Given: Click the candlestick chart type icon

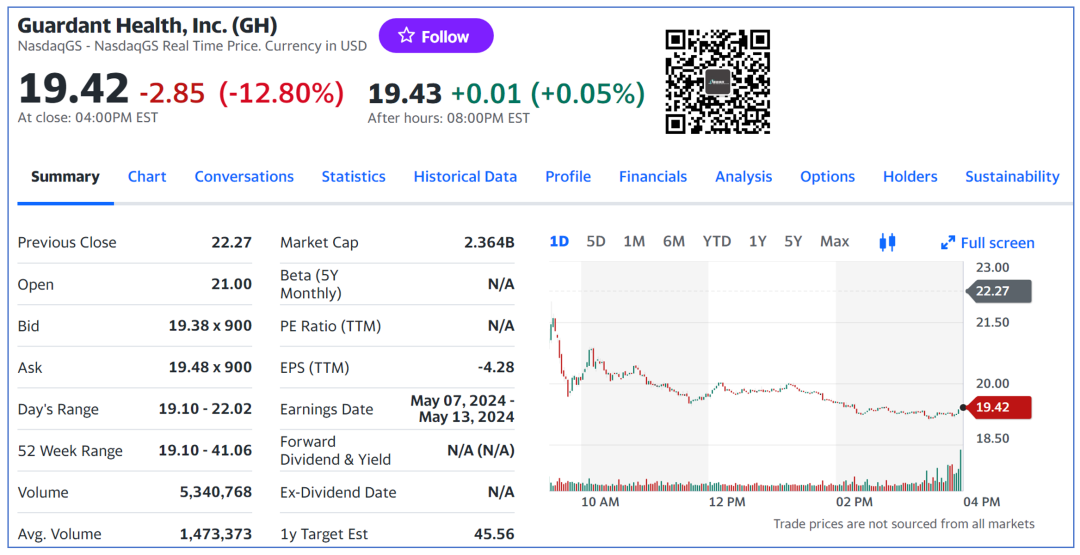Looking at the screenshot, I should [887, 242].
